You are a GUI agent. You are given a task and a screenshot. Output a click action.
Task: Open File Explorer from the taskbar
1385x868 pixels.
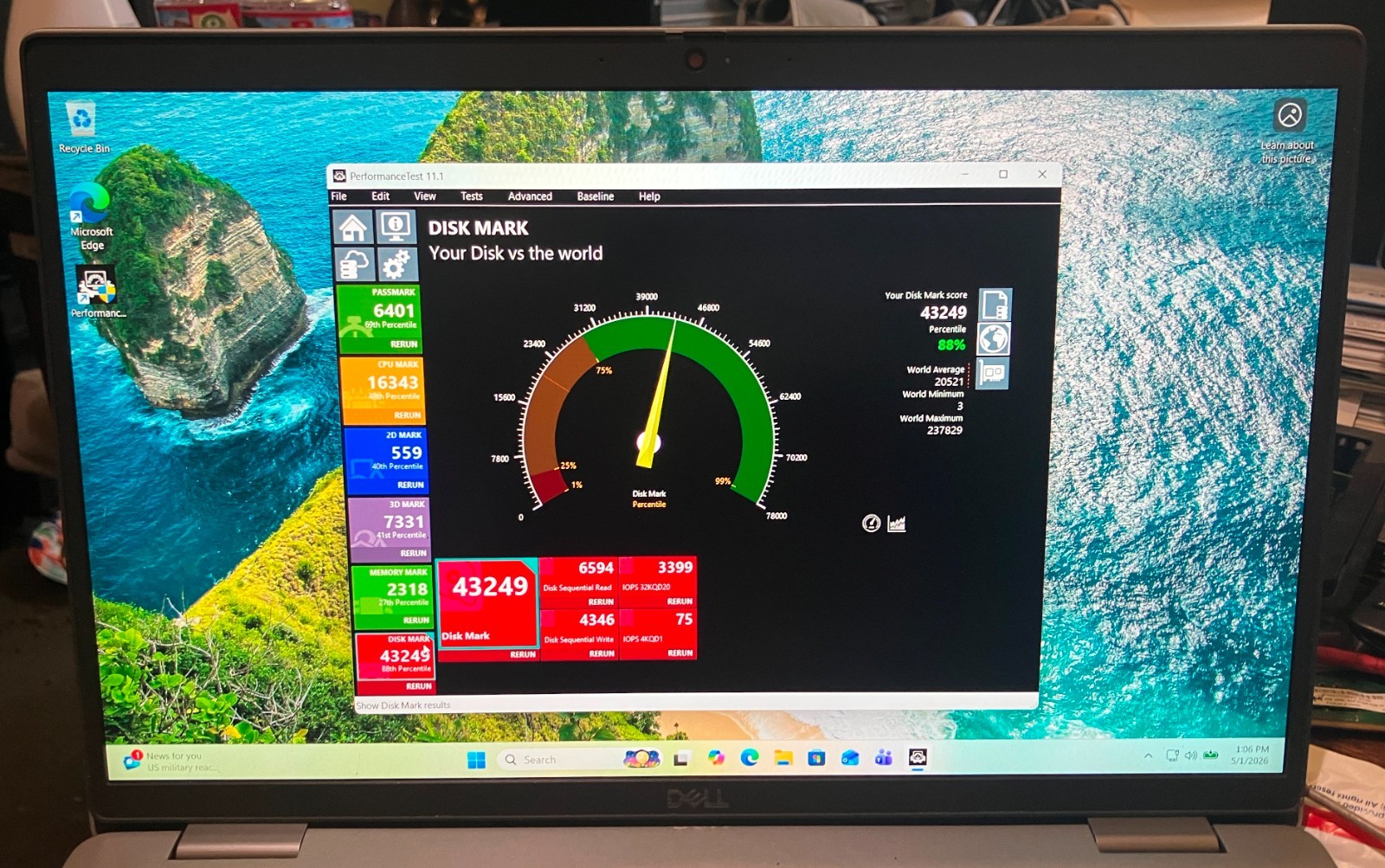coord(783,758)
